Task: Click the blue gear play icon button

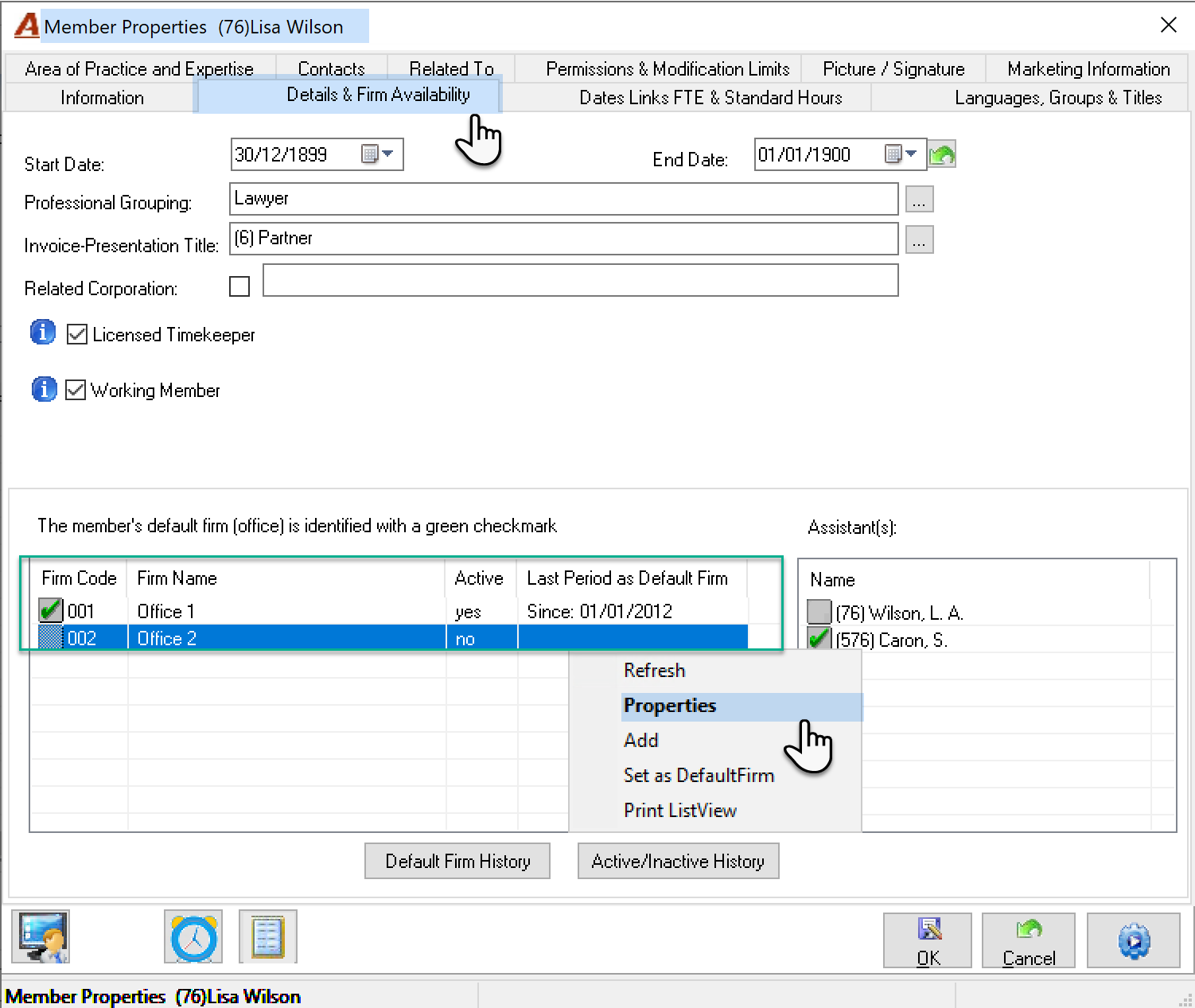Action: click(1134, 940)
